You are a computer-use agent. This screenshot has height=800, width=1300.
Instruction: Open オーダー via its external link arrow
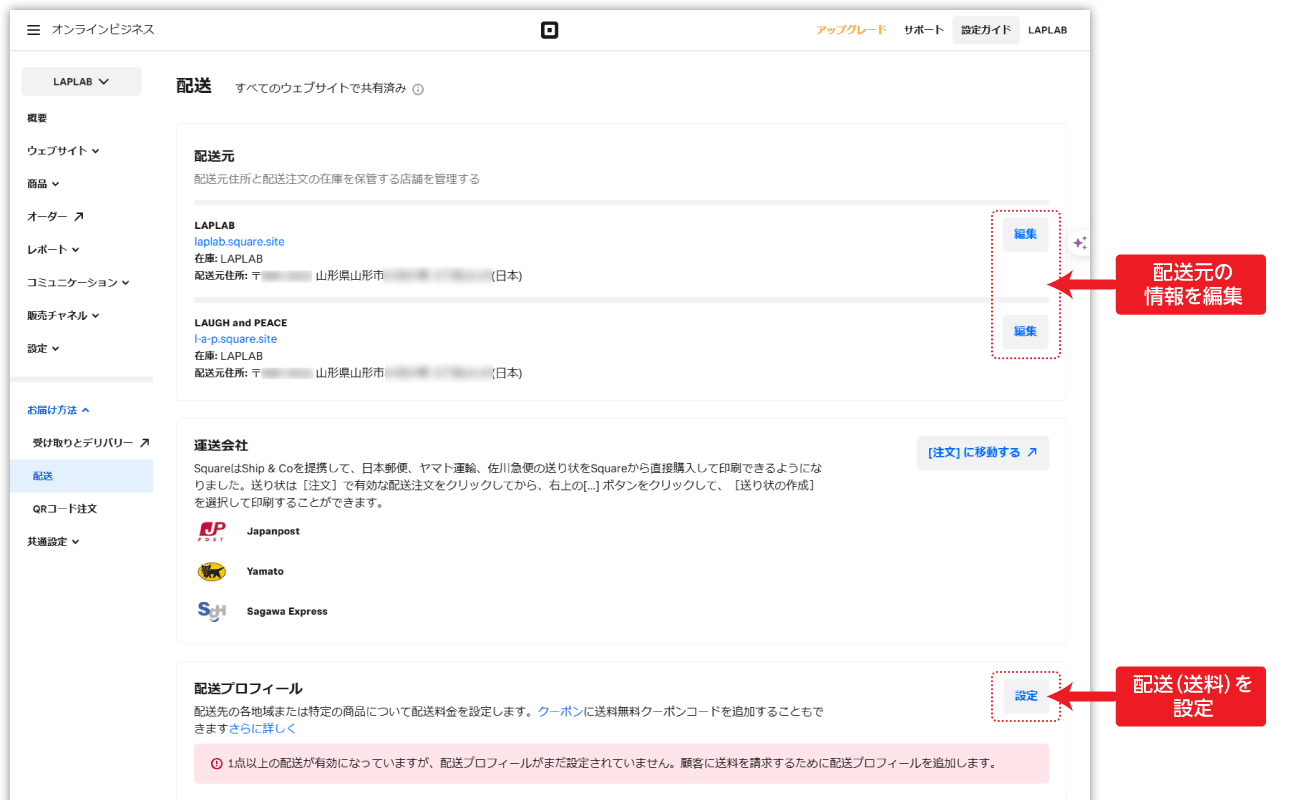click(x=77, y=215)
